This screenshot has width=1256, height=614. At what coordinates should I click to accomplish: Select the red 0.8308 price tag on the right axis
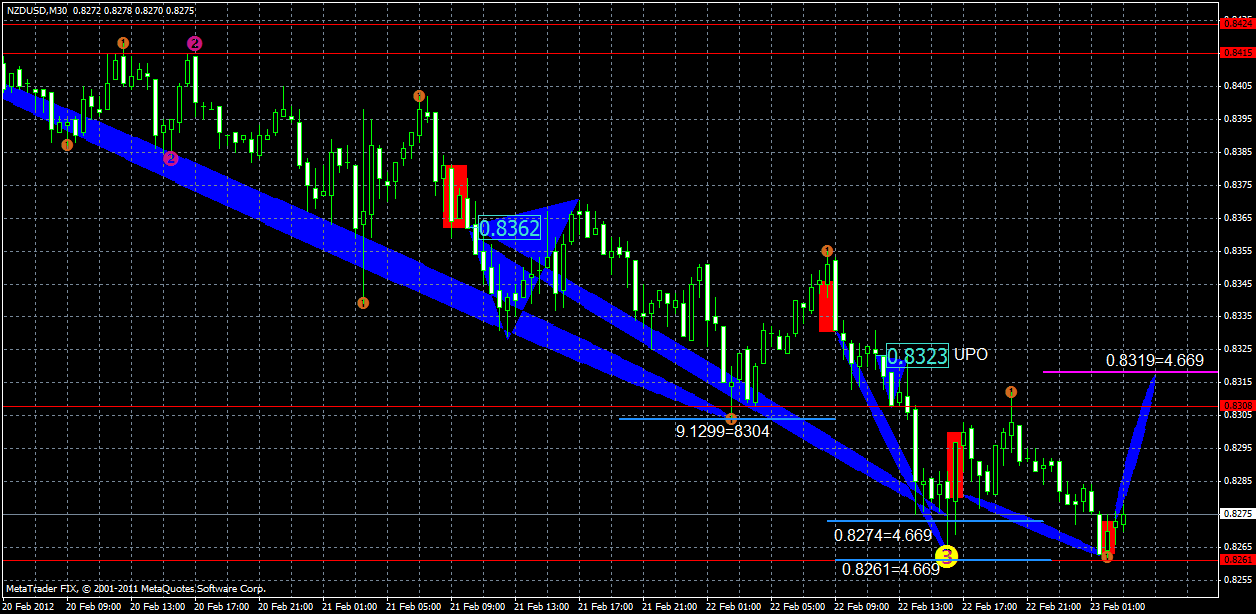(x=1240, y=404)
